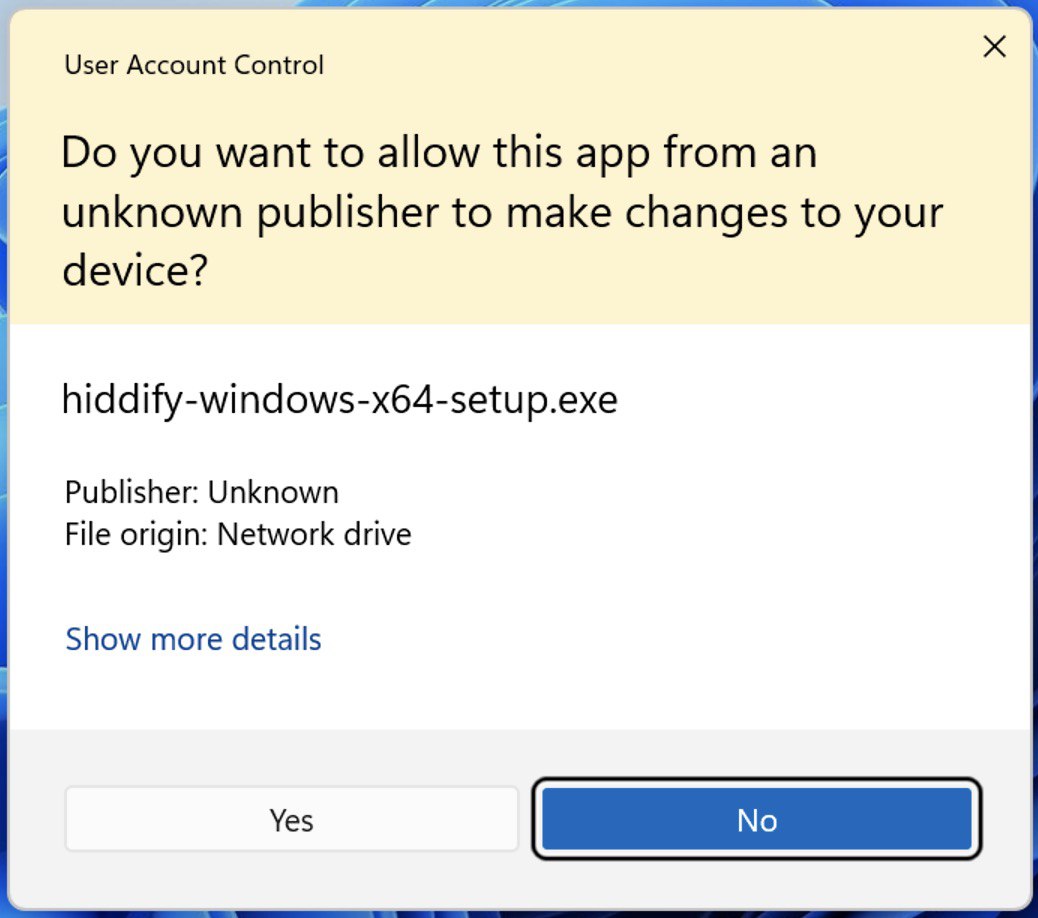Click the File origin: Network drive text
Screen dimensions: 1038x918
tap(236, 534)
